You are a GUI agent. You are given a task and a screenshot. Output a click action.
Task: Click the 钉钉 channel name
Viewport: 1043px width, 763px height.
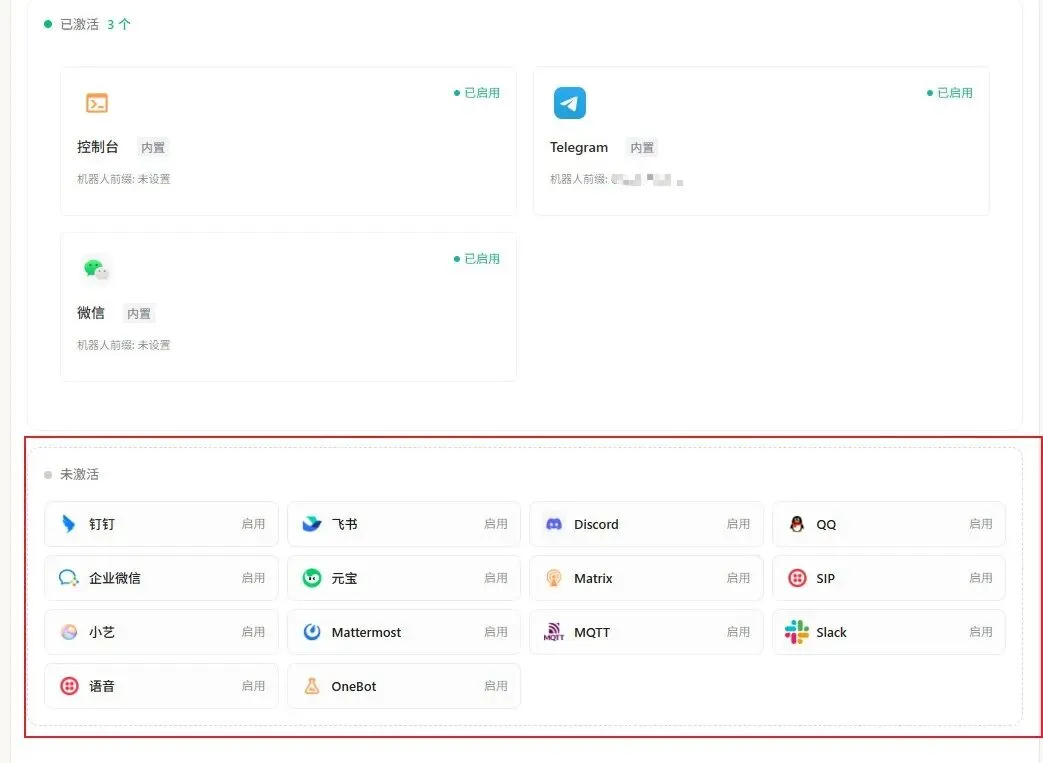click(x=102, y=524)
